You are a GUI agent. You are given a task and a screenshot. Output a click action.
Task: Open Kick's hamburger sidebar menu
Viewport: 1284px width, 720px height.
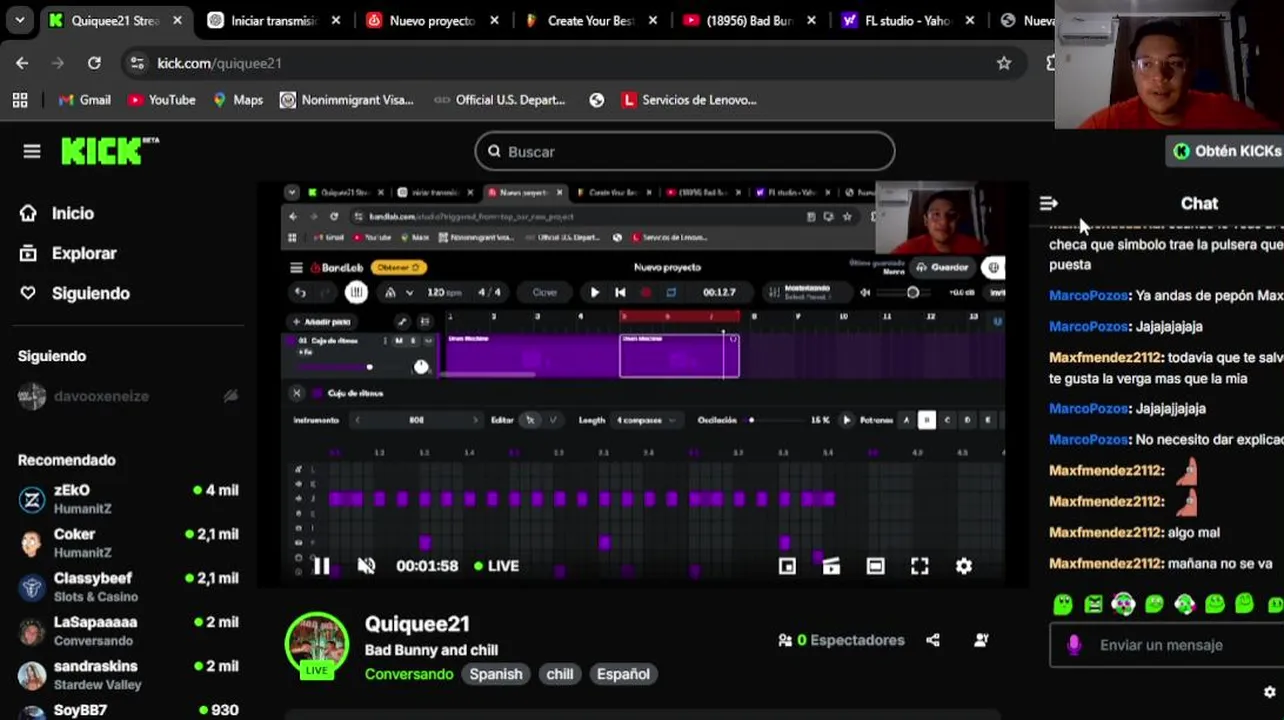[x=32, y=151]
